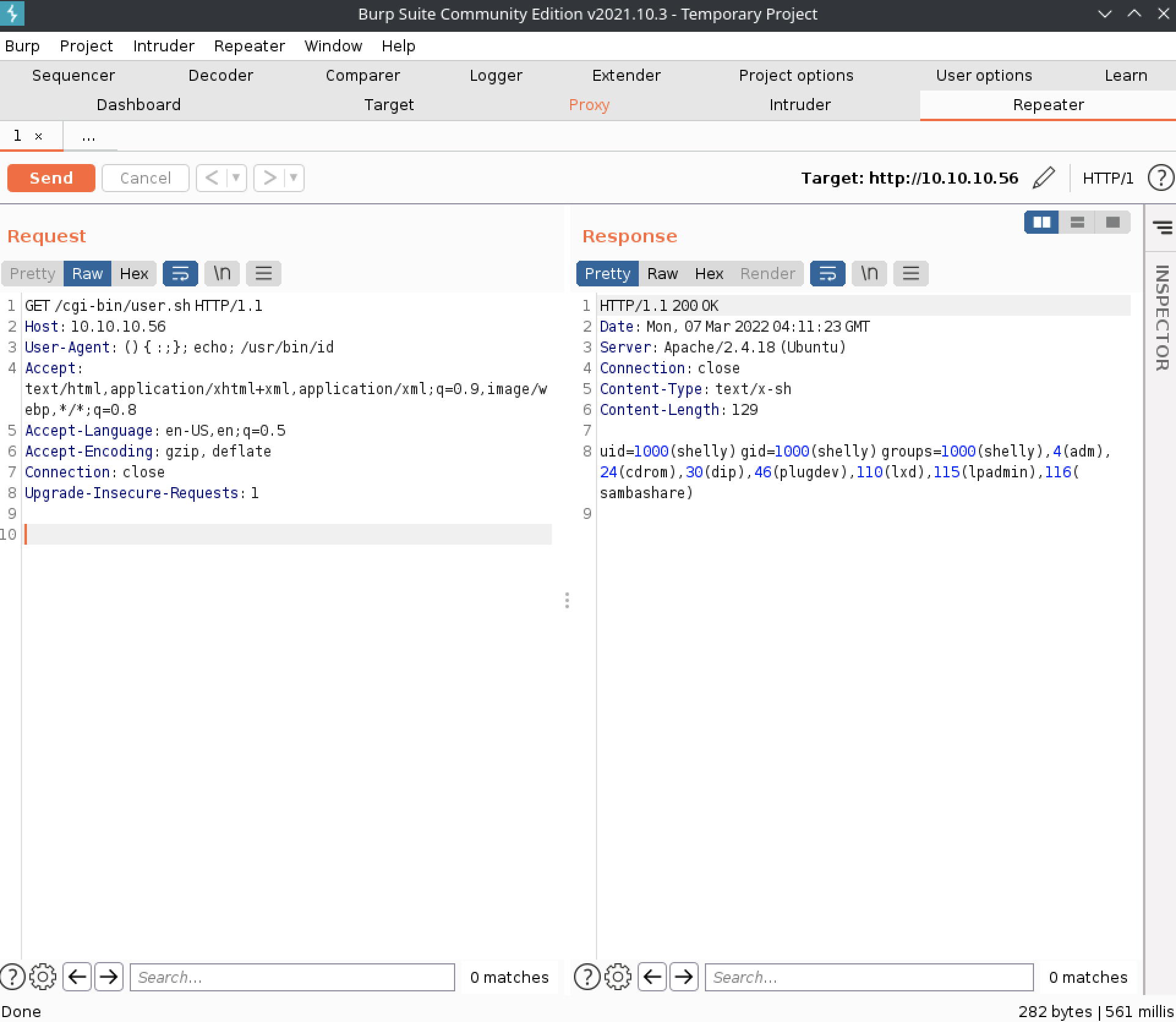
Task: Open Request search settings gear icon
Action: pyautogui.click(x=42, y=977)
